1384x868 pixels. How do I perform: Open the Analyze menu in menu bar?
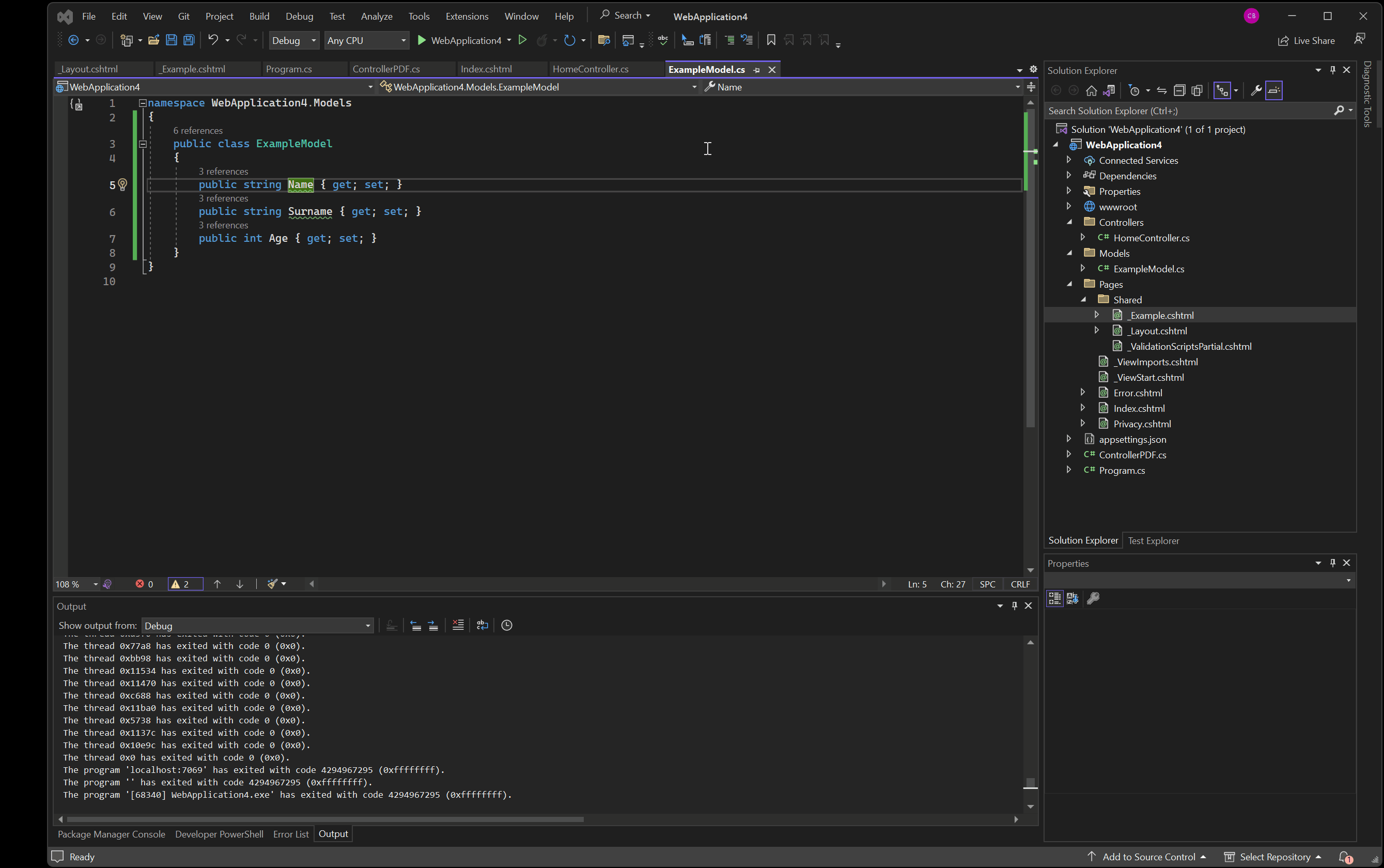click(376, 16)
